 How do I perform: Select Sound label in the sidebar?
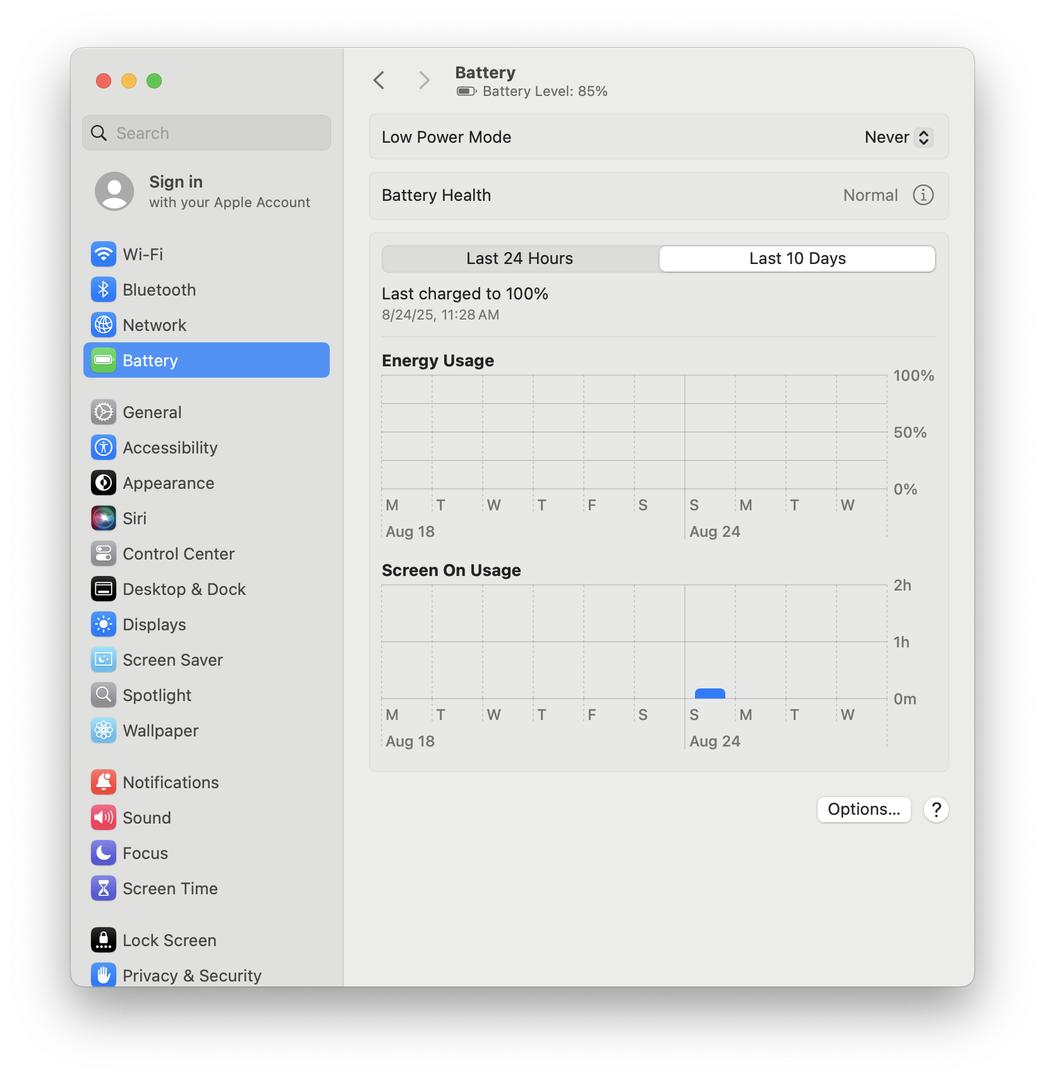coord(147,818)
